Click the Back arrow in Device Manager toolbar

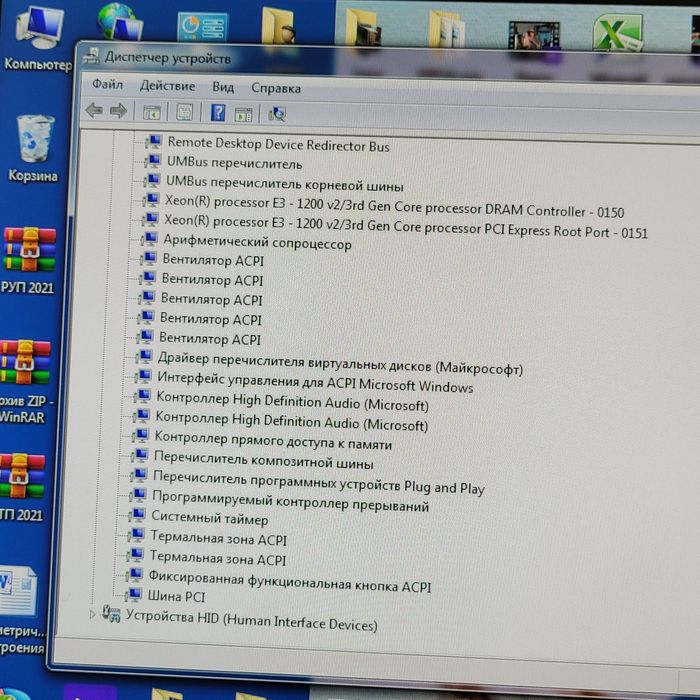point(94,110)
